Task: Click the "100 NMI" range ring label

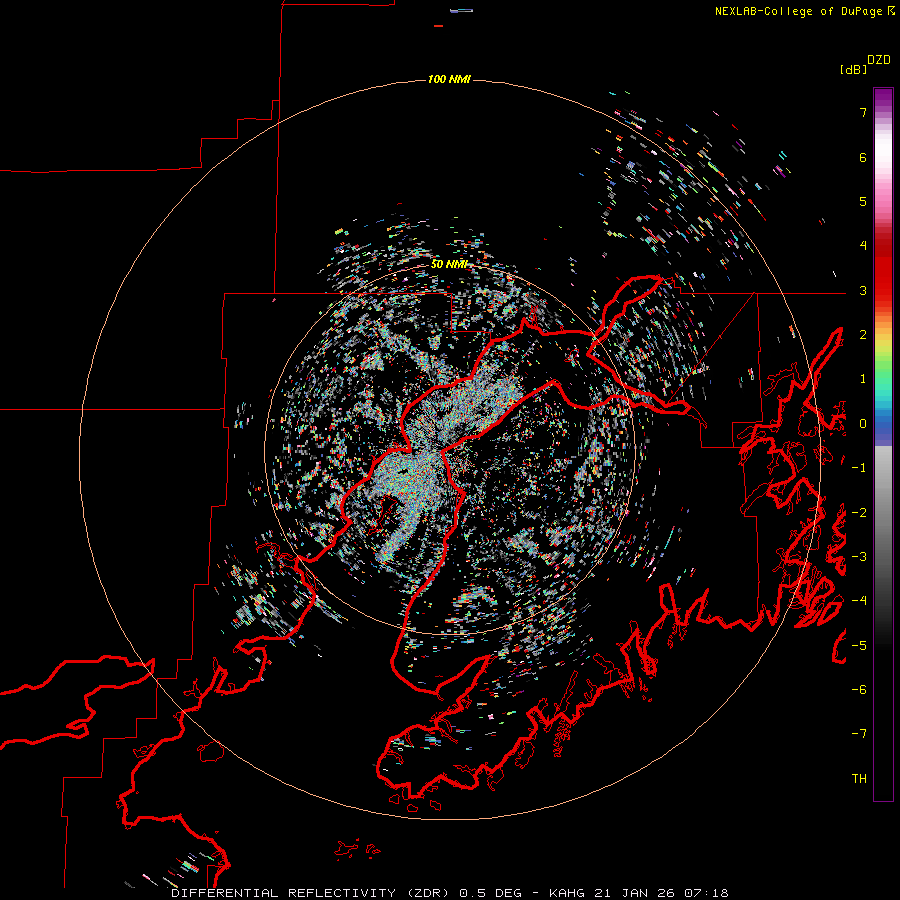Action: coord(449,79)
